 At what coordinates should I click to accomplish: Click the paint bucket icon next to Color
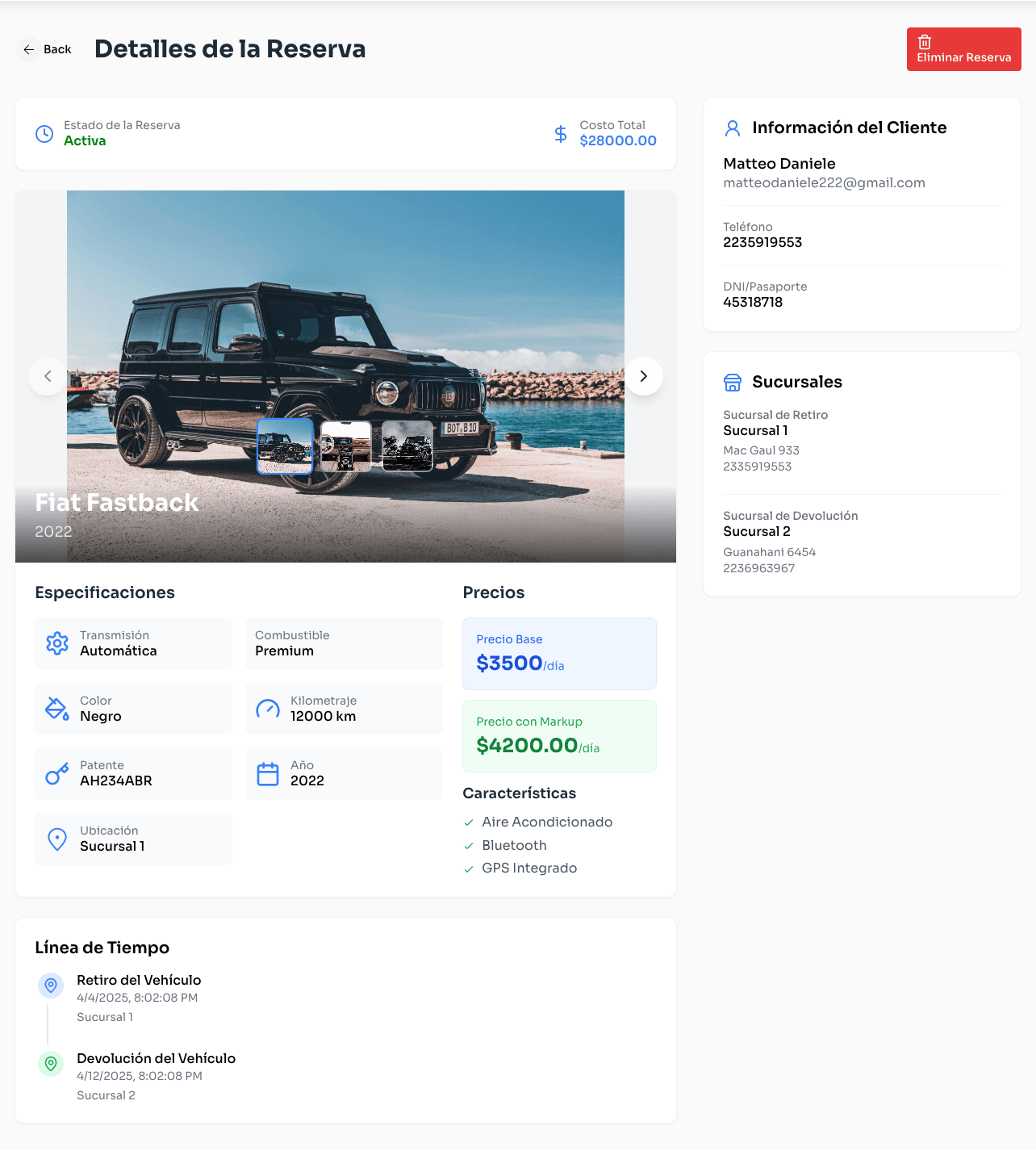point(57,709)
